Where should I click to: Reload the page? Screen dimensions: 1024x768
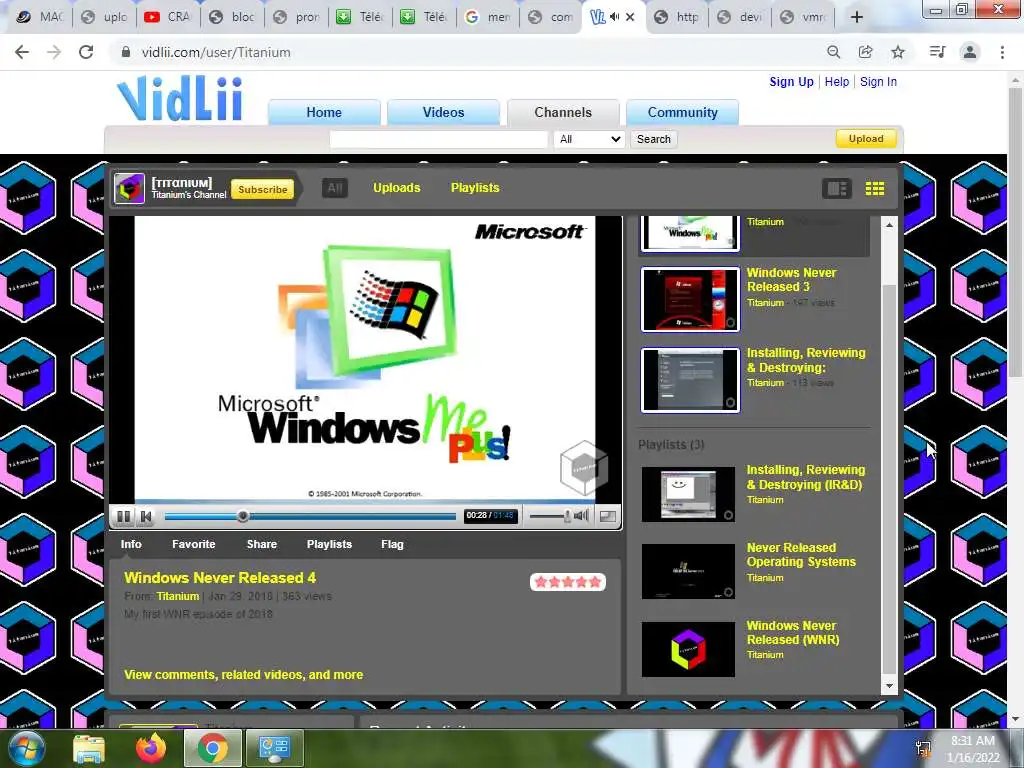86,52
